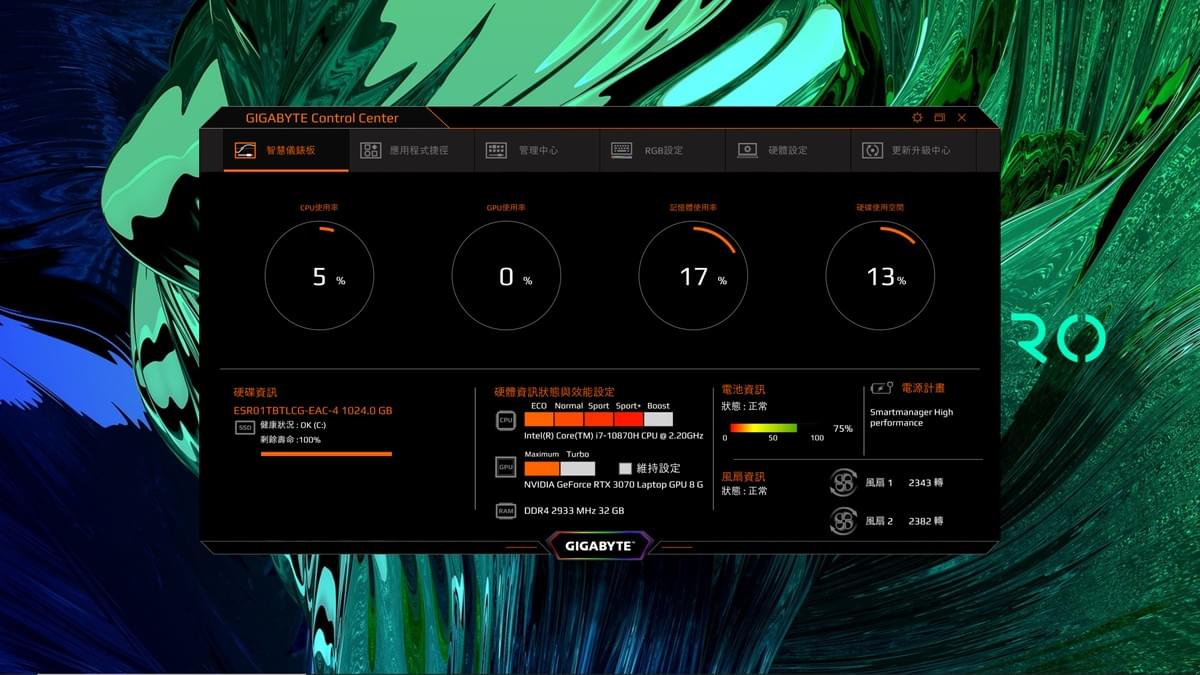Screen dimensions: 1200x675
Task: Click the 75% battery percentage value
Action: point(843,428)
